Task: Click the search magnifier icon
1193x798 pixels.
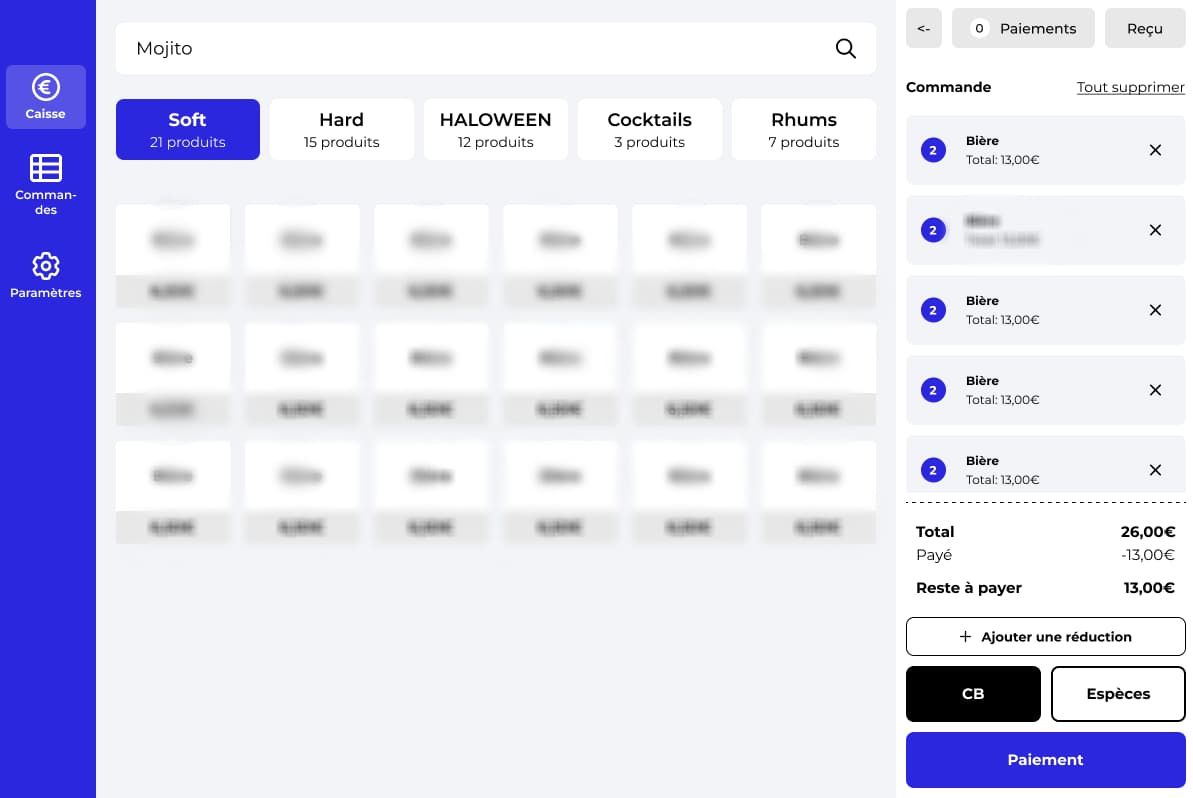Action: tap(845, 49)
